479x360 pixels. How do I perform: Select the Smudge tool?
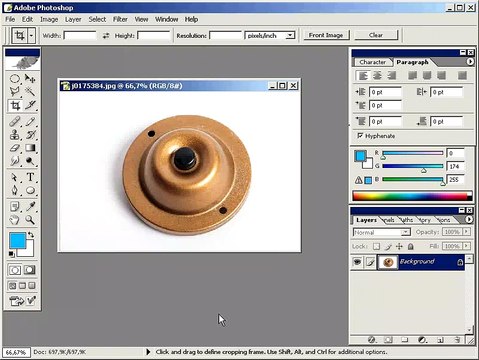pos(15,161)
